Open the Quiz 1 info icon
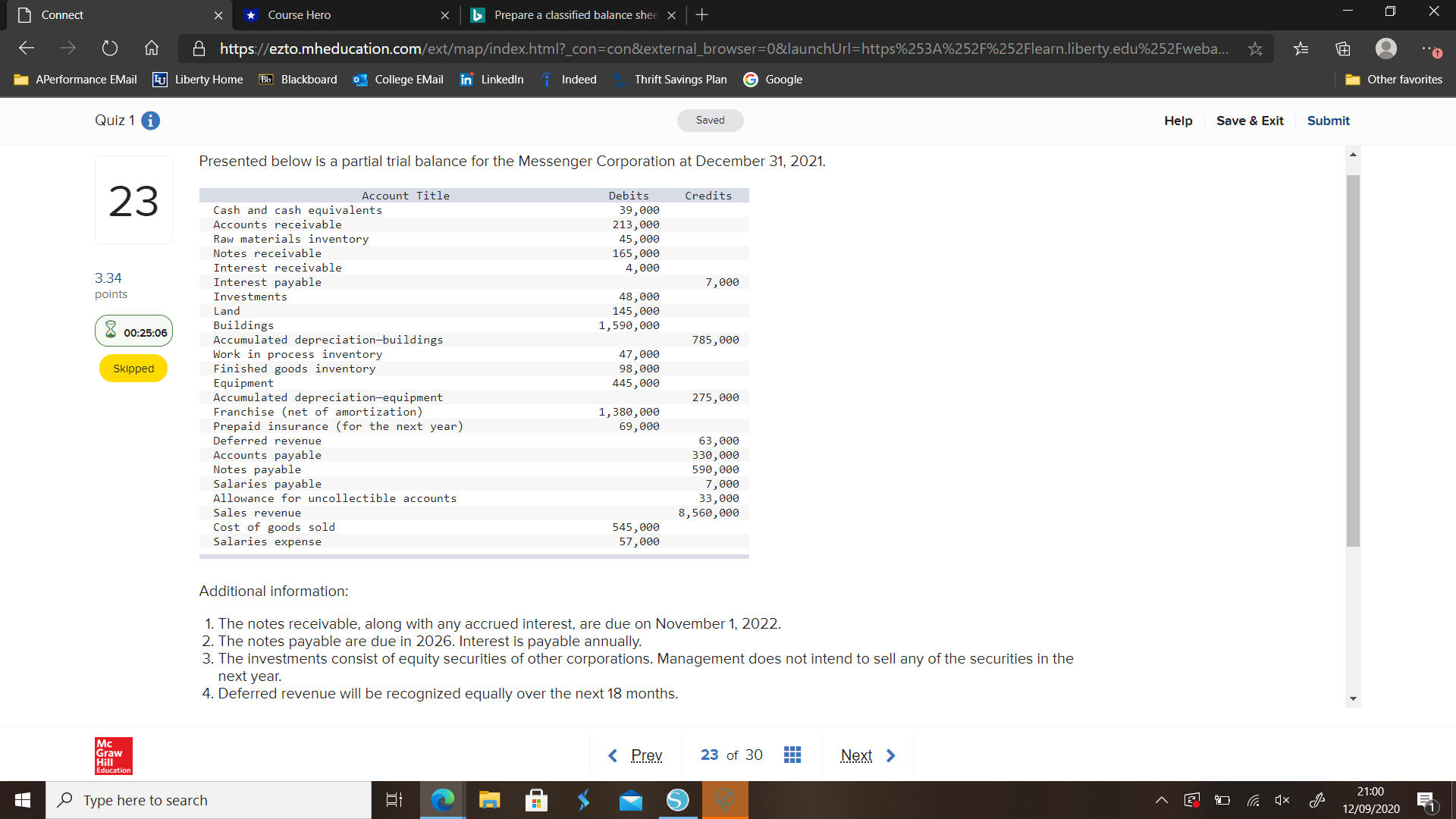Viewport: 1456px width, 819px height. click(150, 120)
